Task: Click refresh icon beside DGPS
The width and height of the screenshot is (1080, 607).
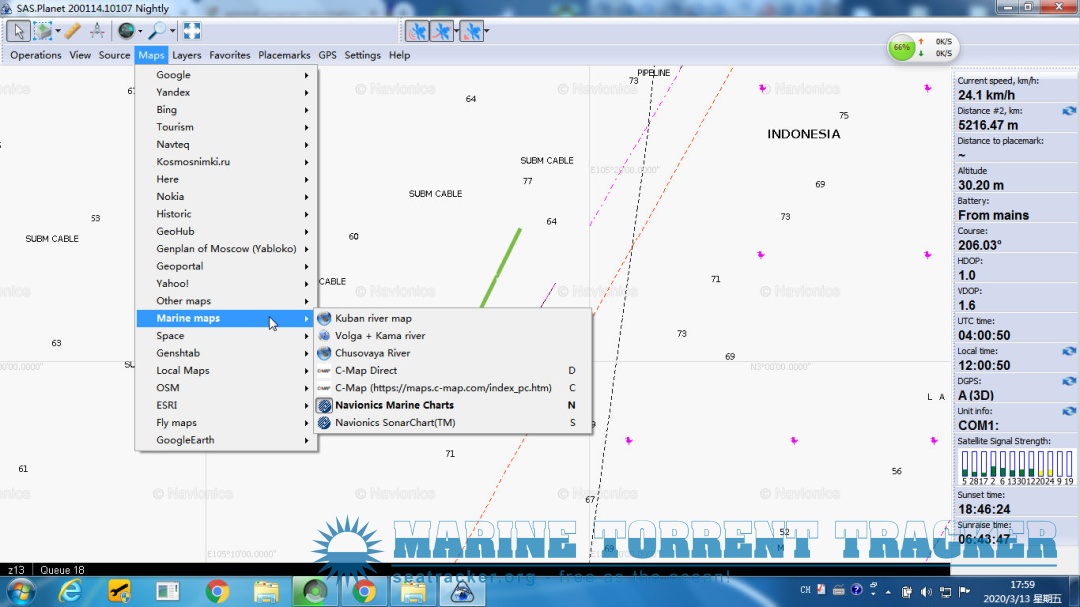Action: click(1068, 381)
